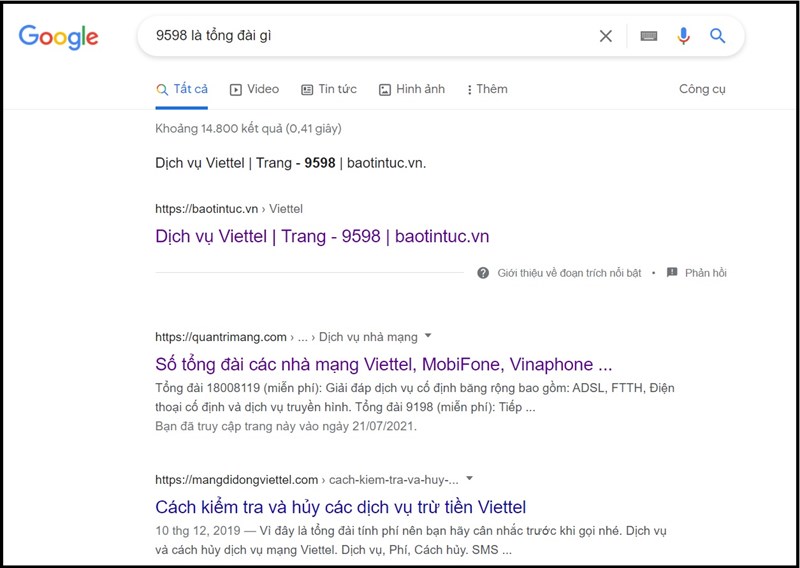Click the quantrimang.com result URL
This screenshot has width=800, height=568.
[286, 337]
